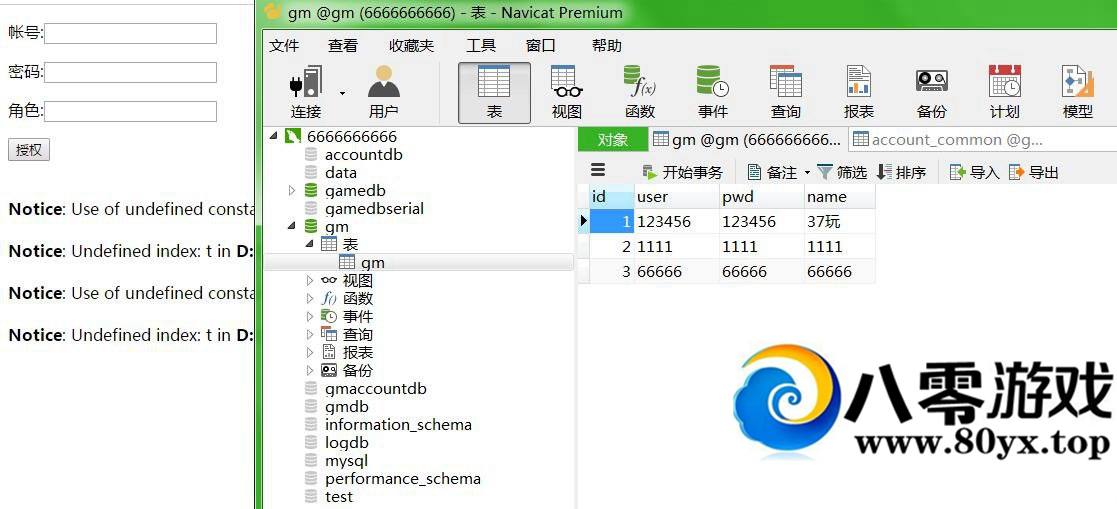1117x509 pixels.
Task: Open the 查询 (Query) toolbar icon
Action: tap(786, 92)
